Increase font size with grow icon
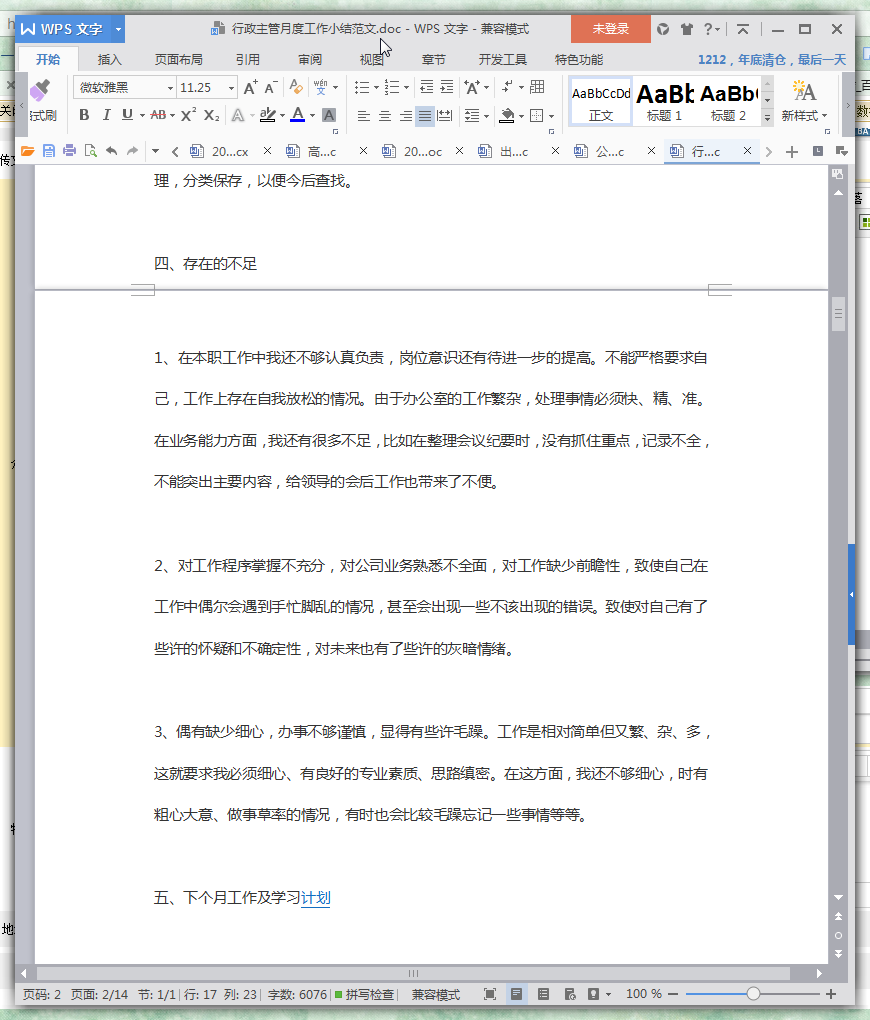Screen dimensions: 870x1020 click(x=250, y=87)
